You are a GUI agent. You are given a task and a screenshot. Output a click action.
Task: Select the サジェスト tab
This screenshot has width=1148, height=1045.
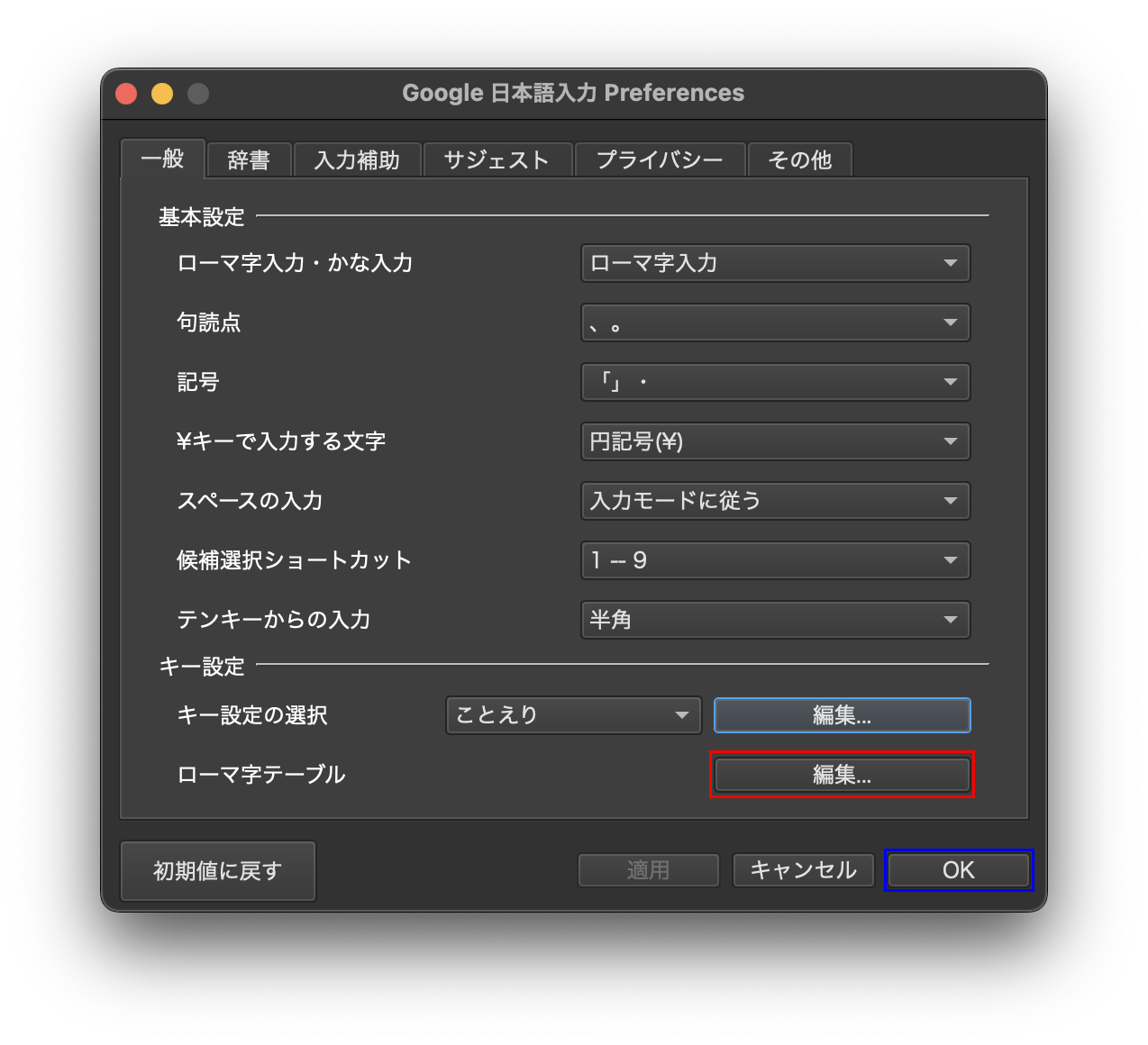coord(497,160)
